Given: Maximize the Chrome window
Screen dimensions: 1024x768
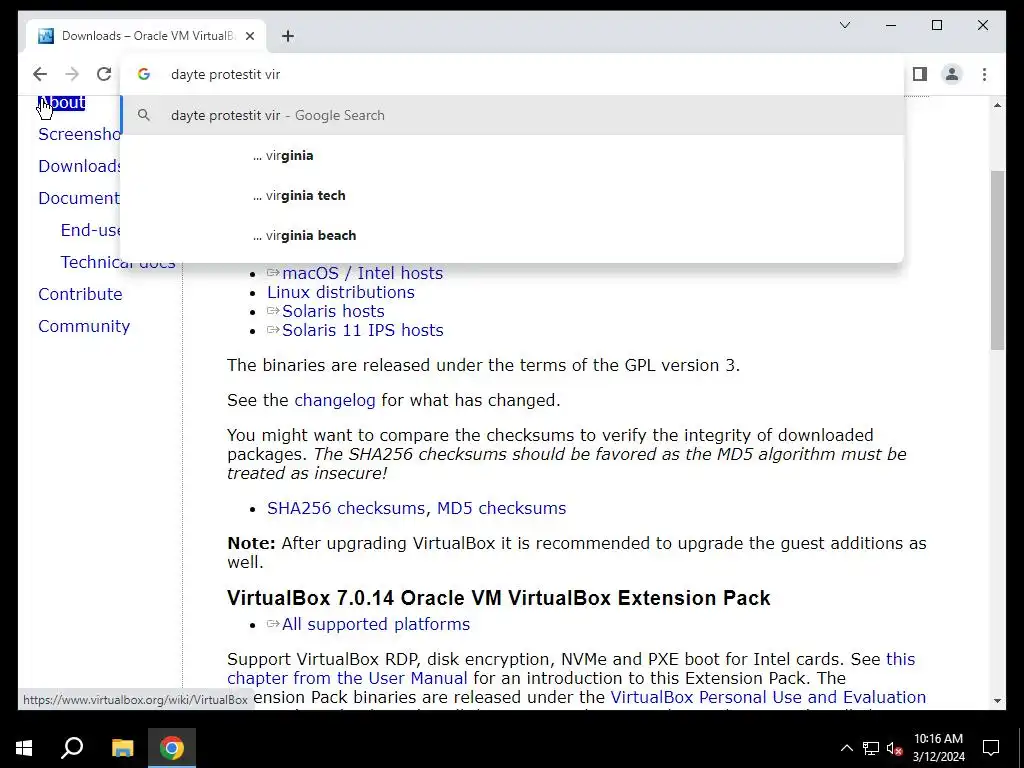Looking at the screenshot, I should click(936, 25).
